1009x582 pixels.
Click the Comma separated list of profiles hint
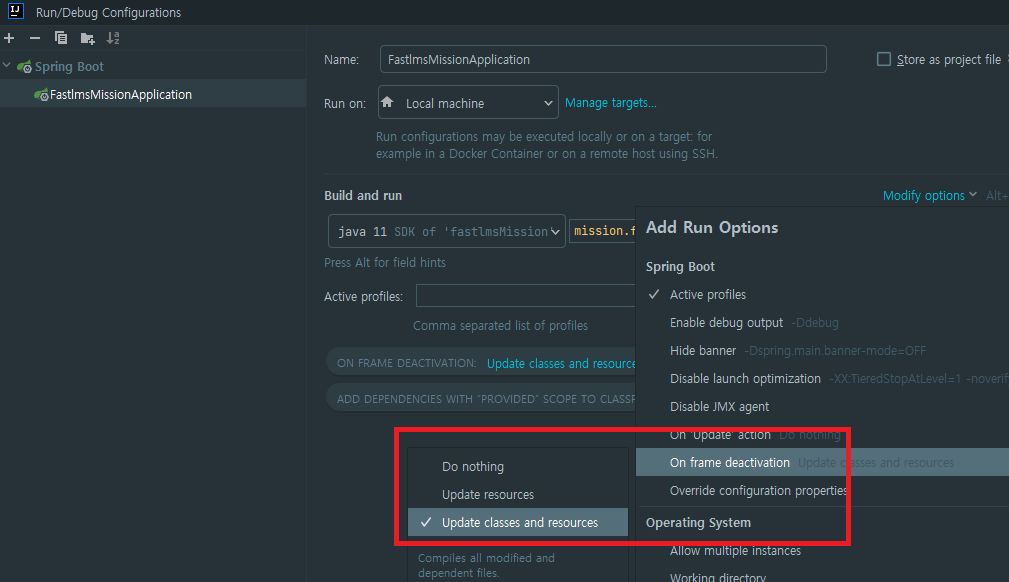coord(500,326)
